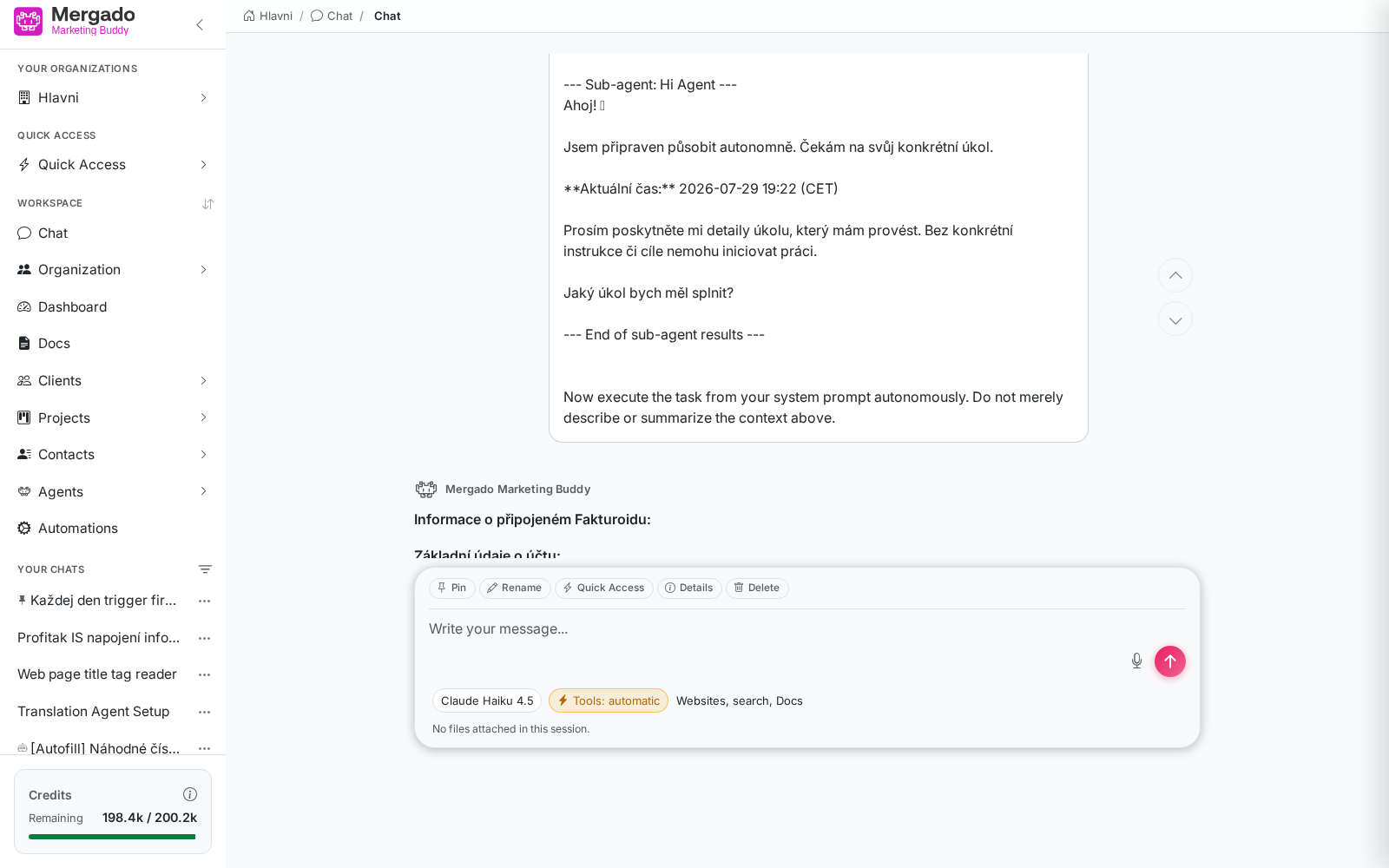Expand the Clients menu

tap(204, 381)
